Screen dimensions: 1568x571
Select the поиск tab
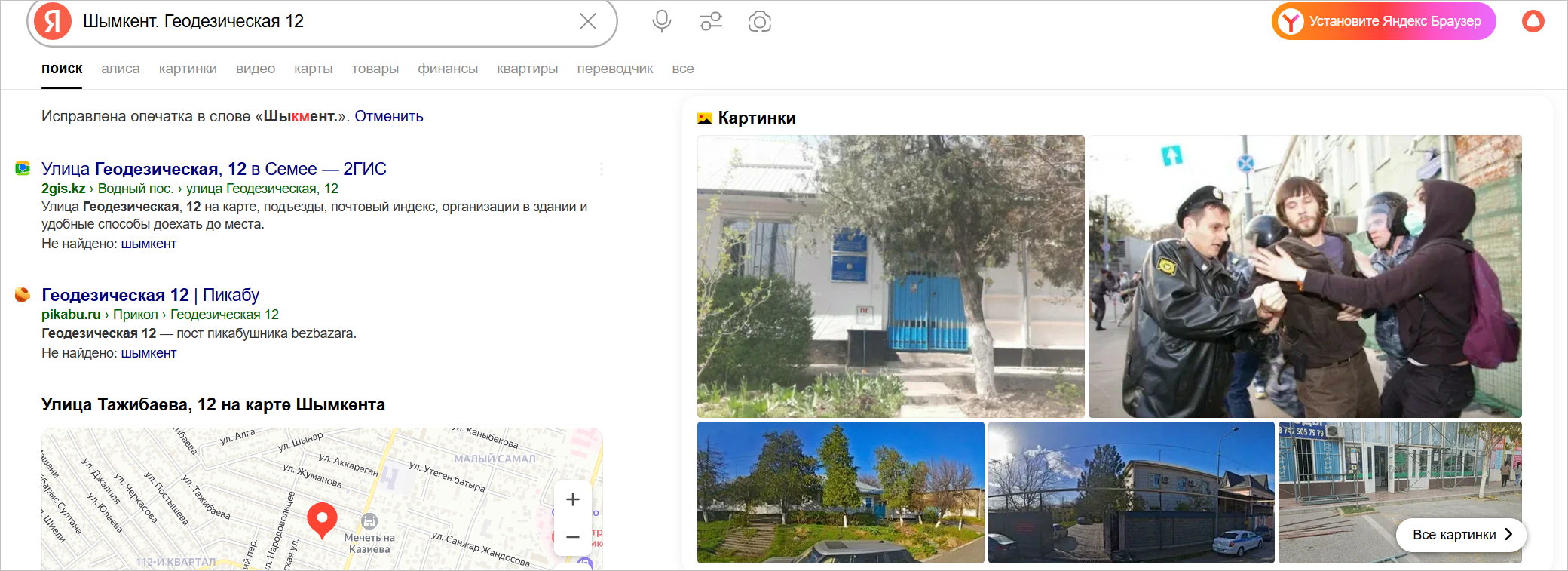(x=62, y=69)
